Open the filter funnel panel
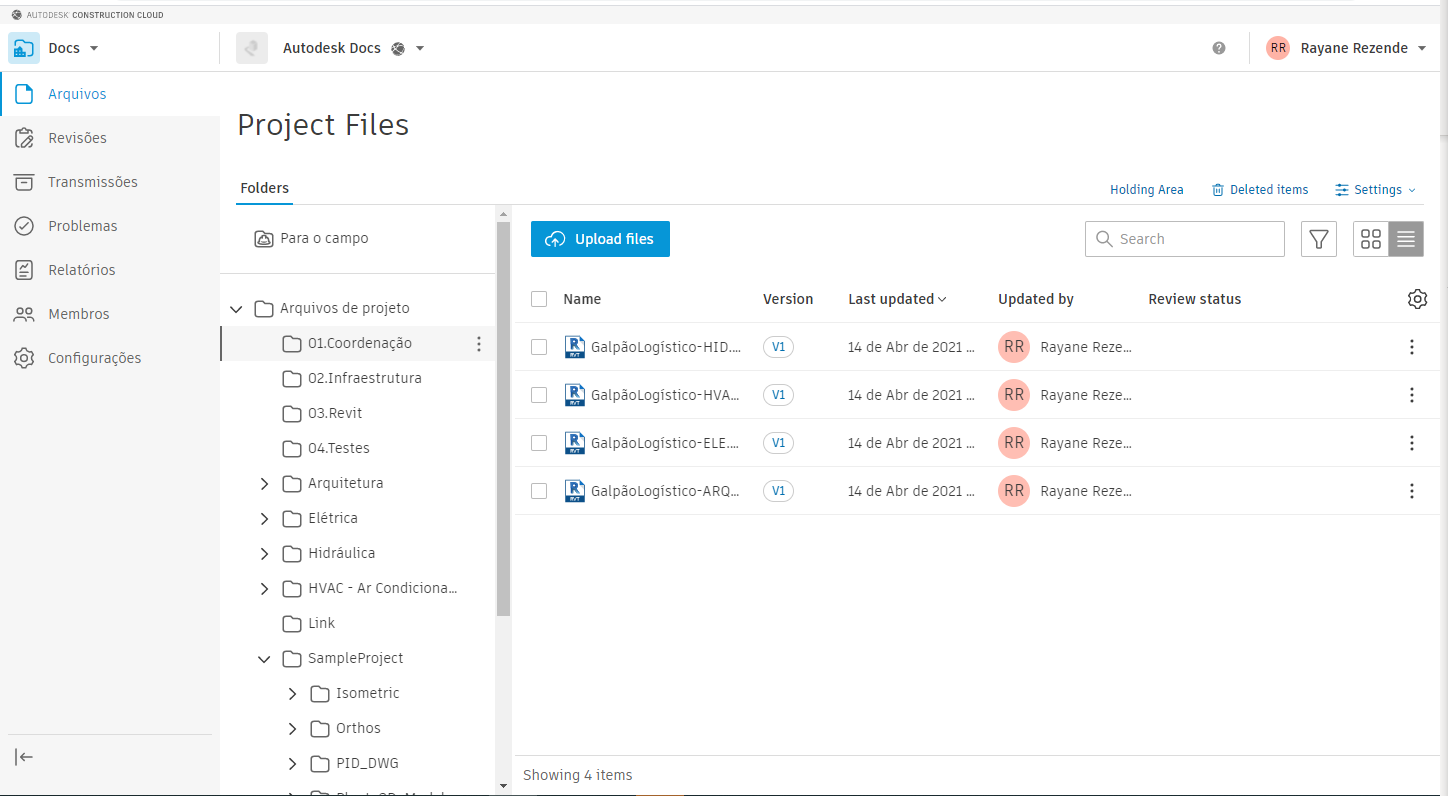The image size is (1448, 796). click(1318, 238)
